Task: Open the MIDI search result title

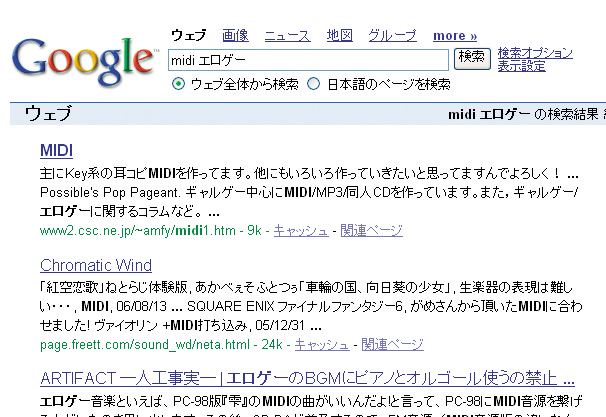Action: click(56, 150)
